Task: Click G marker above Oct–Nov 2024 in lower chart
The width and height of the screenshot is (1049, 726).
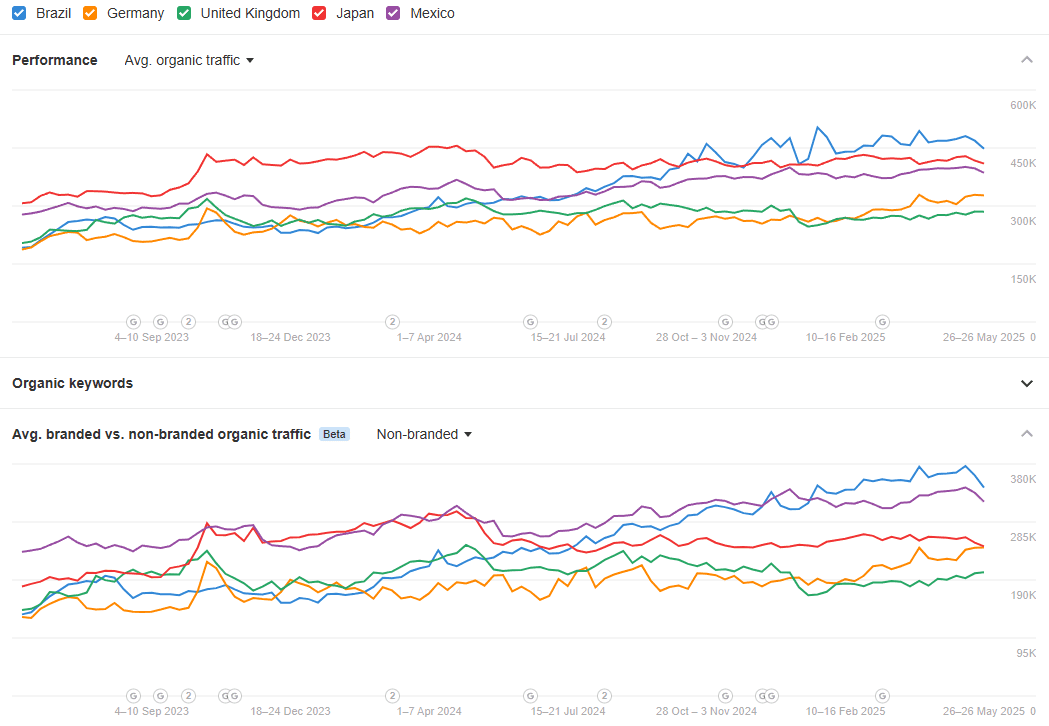Action: tap(725, 696)
